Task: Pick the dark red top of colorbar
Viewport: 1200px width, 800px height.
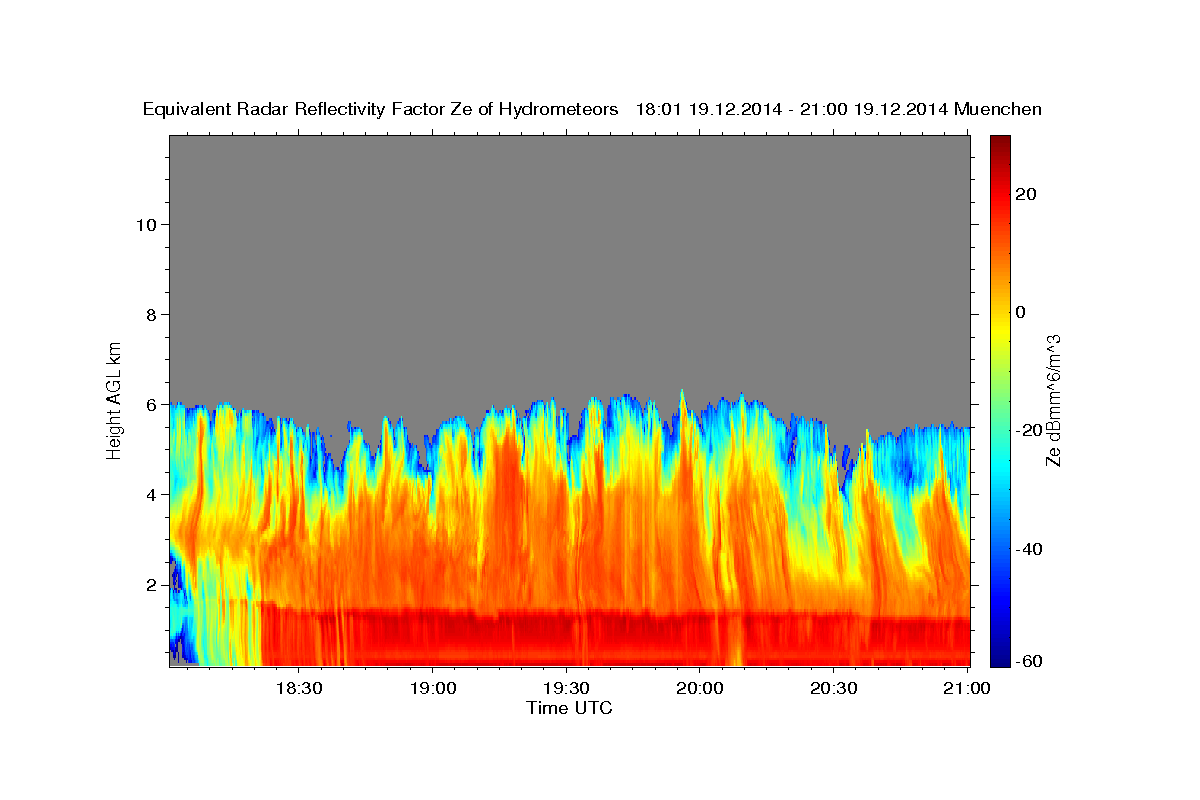Action: point(1000,142)
